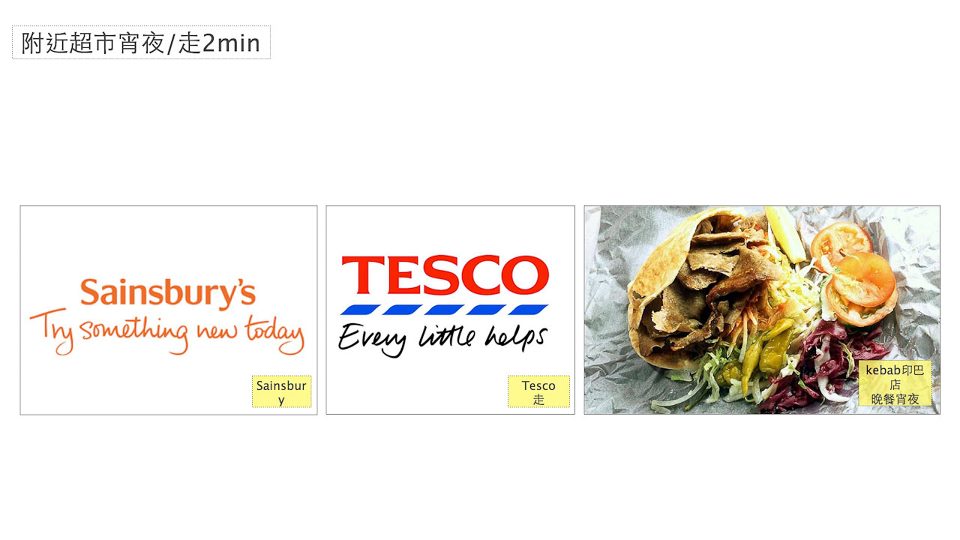Click the 2min text in the title
The width and height of the screenshot is (960, 540).
pyautogui.click(x=231, y=43)
